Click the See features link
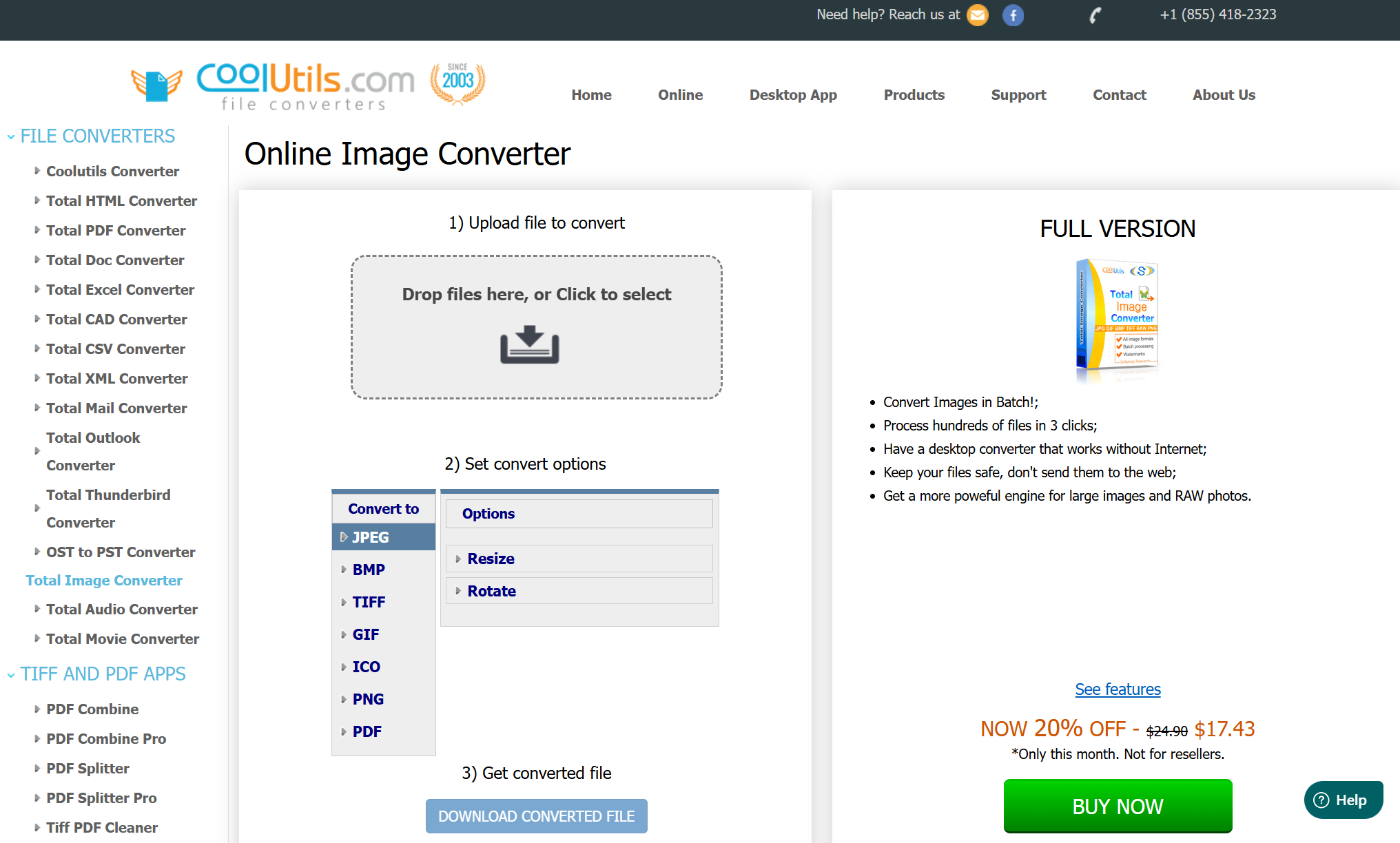 point(1118,689)
